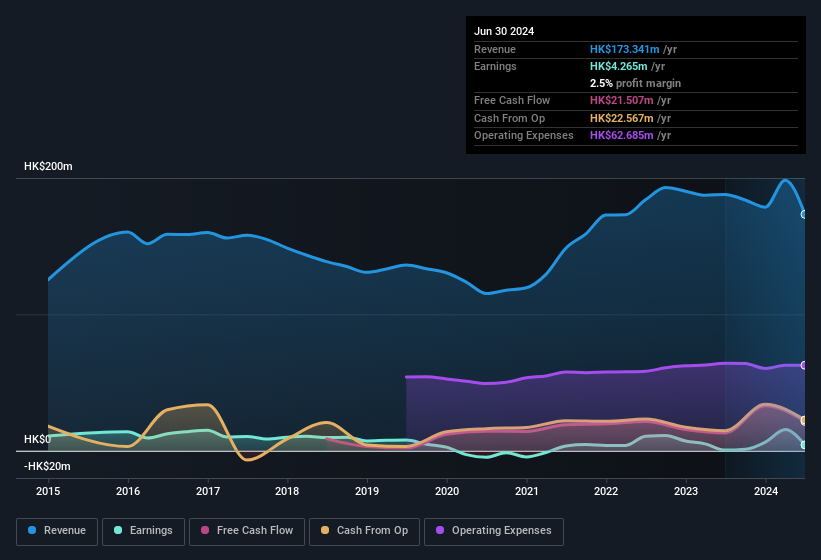821x560 pixels.
Task: Click the -HK$20m y-axis label
Action: point(47,466)
